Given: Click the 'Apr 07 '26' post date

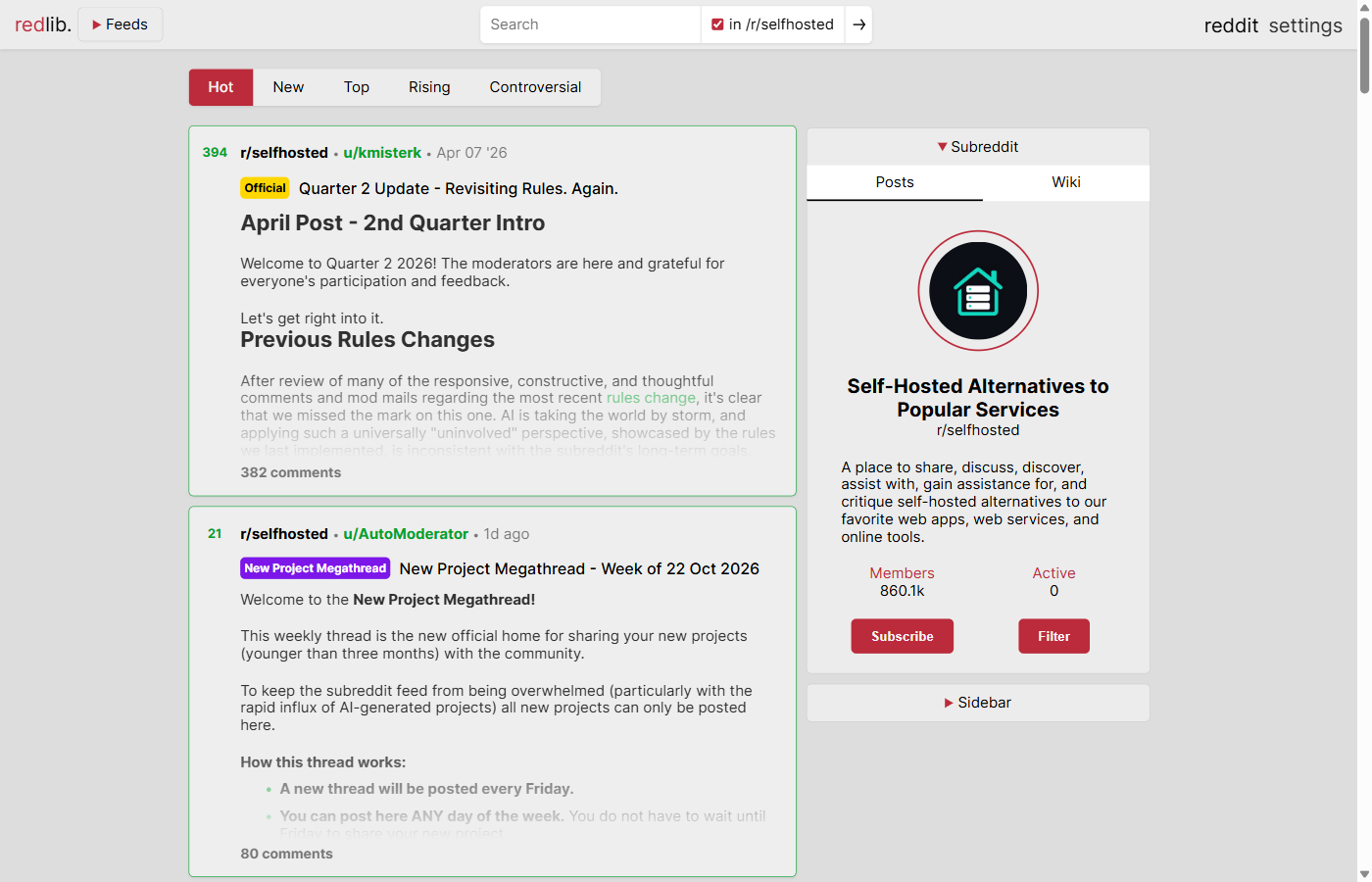Looking at the screenshot, I should pos(472,153).
